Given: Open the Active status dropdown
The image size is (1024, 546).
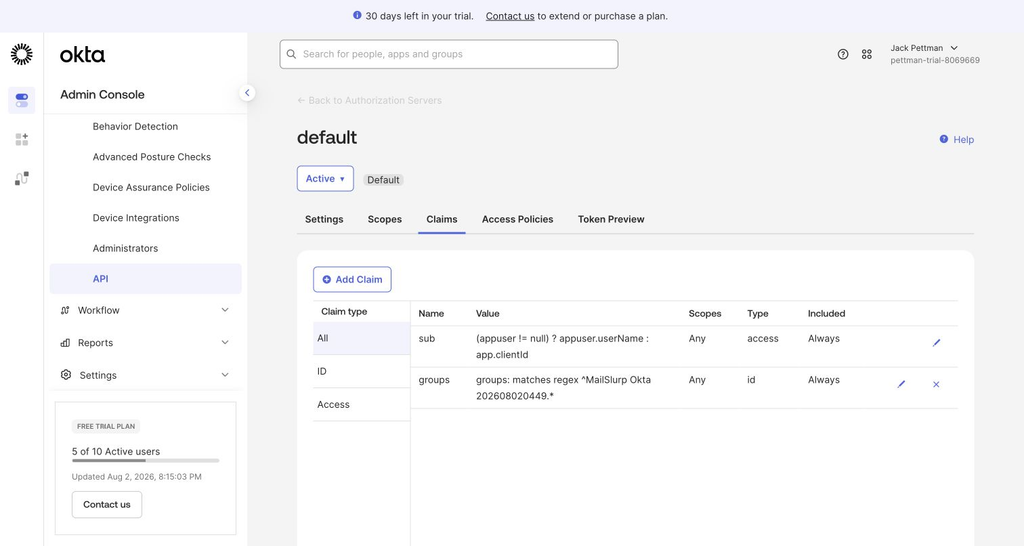Looking at the screenshot, I should (325, 178).
